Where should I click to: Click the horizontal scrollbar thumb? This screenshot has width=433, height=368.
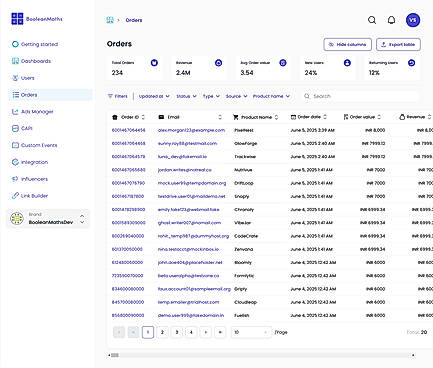coord(115,355)
